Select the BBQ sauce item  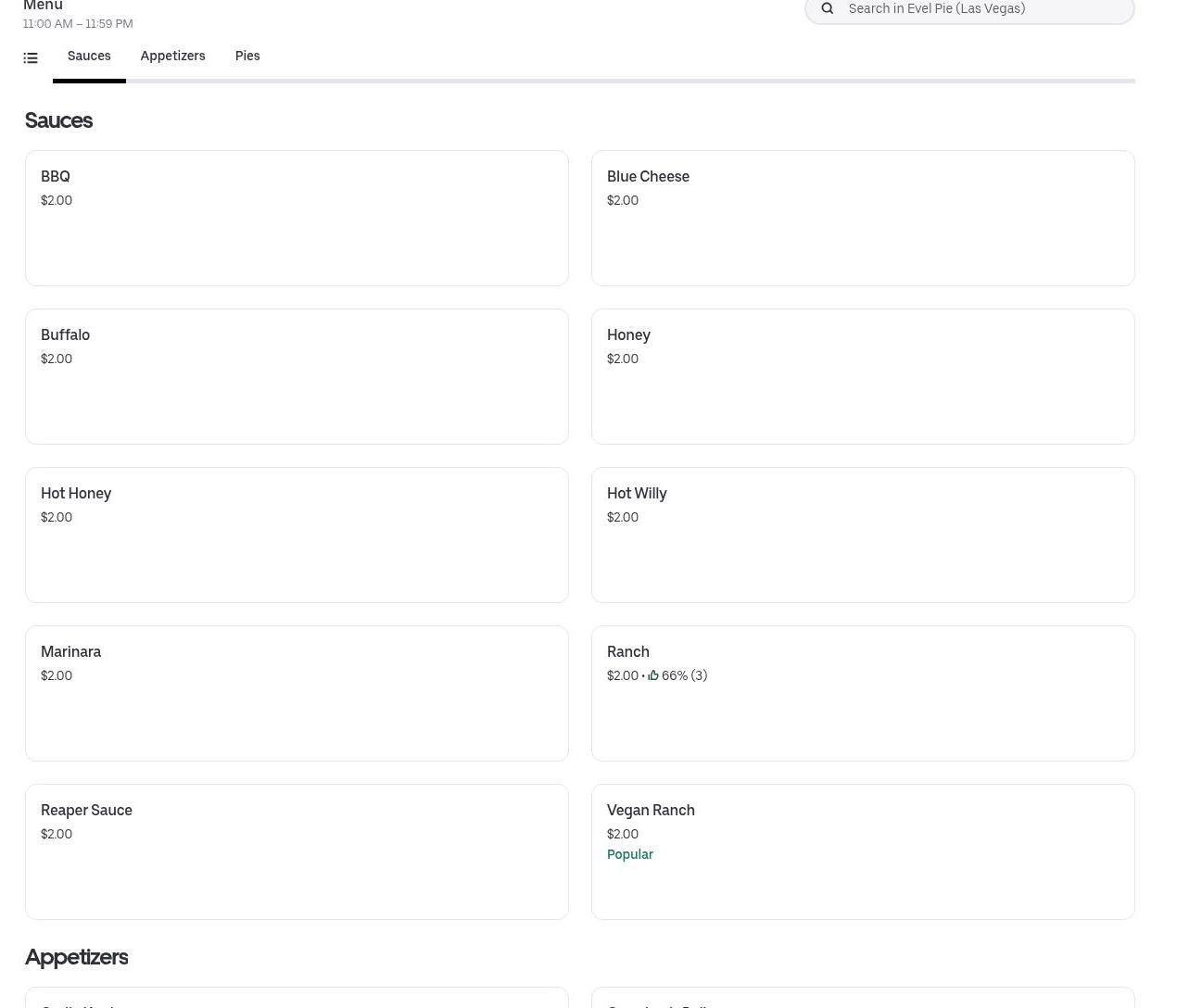pyautogui.click(x=297, y=218)
